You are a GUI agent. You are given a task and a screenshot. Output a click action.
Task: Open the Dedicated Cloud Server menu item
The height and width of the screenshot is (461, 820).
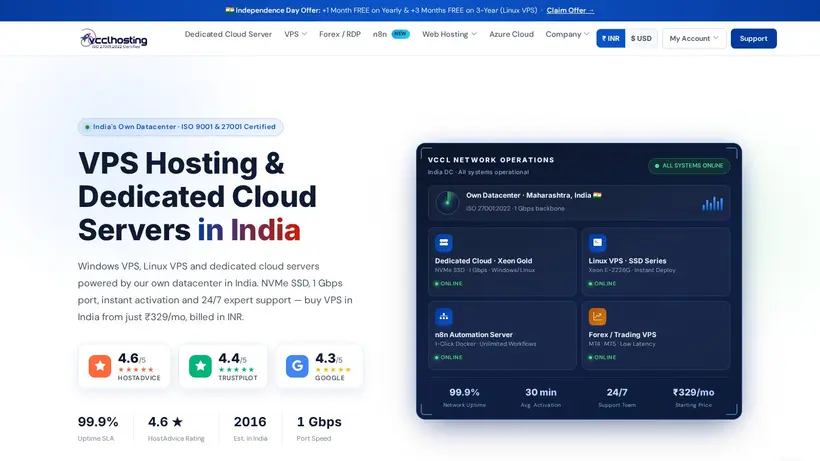click(228, 34)
